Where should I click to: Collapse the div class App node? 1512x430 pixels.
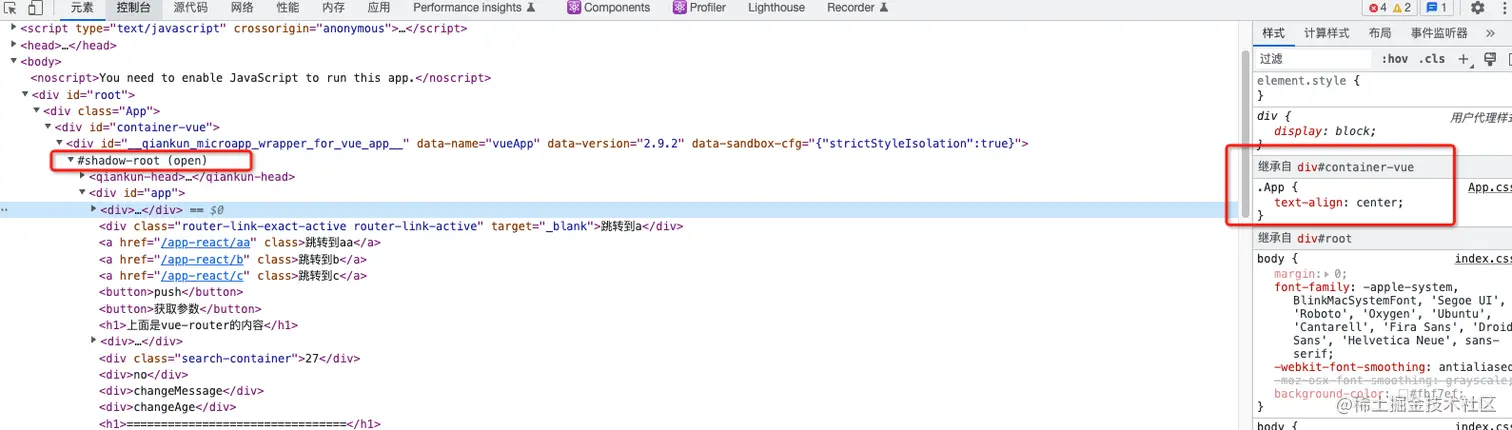coord(36,110)
